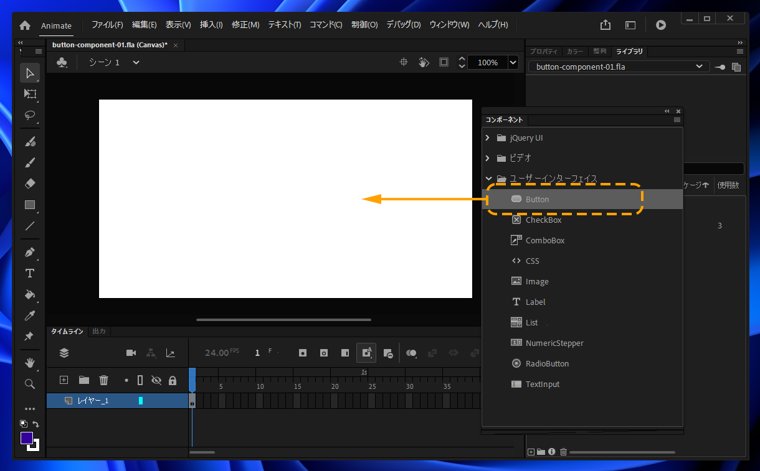Open the 挿入(I) menu
760x471 pixels.
pyautogui.click(x=211, y=25)
